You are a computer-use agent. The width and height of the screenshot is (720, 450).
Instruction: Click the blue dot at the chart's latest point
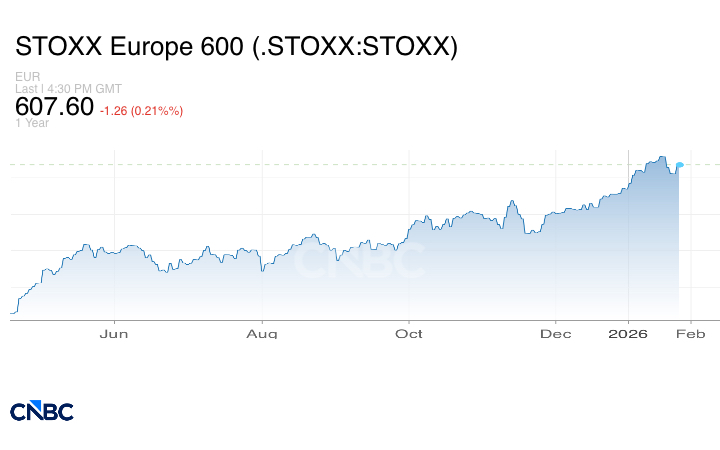coord(680,165)
